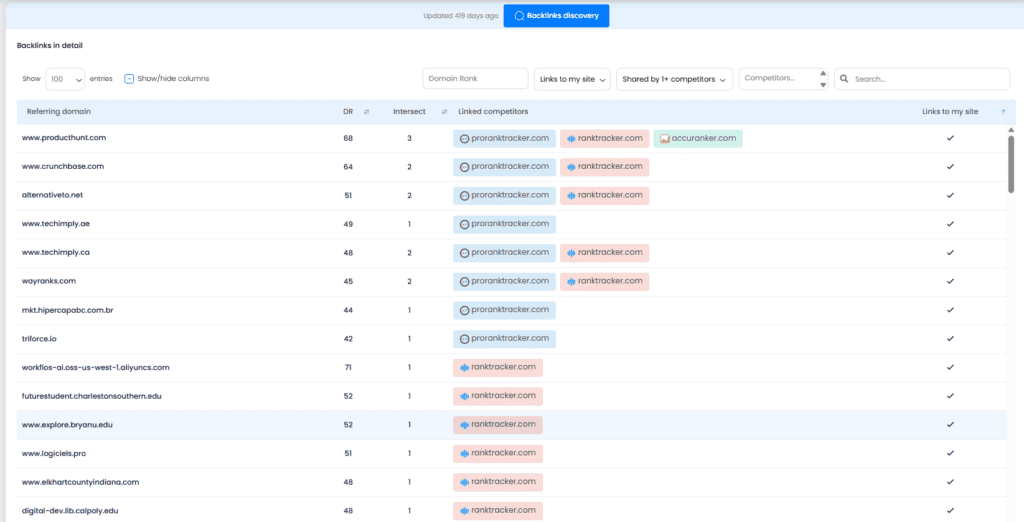
Task: Sort by DR column sort icon
Action: [x=367, y=112]
